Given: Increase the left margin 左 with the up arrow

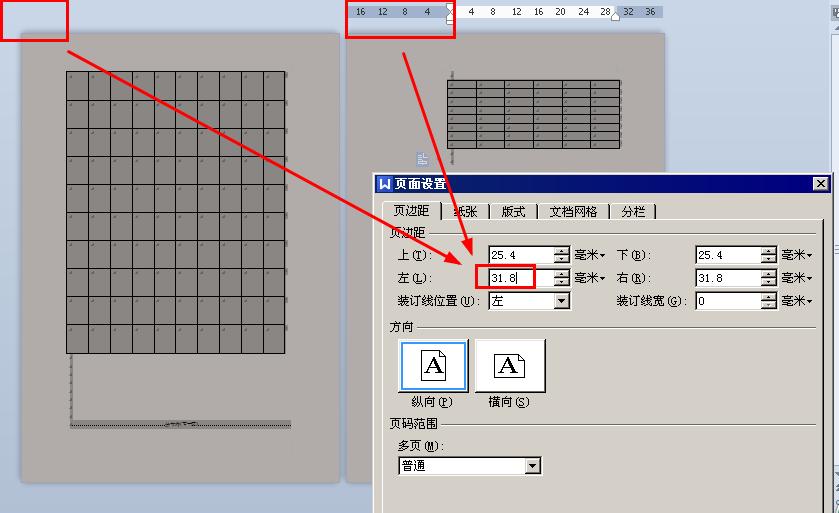Looking at the screenshot, I should click(561, 274).
